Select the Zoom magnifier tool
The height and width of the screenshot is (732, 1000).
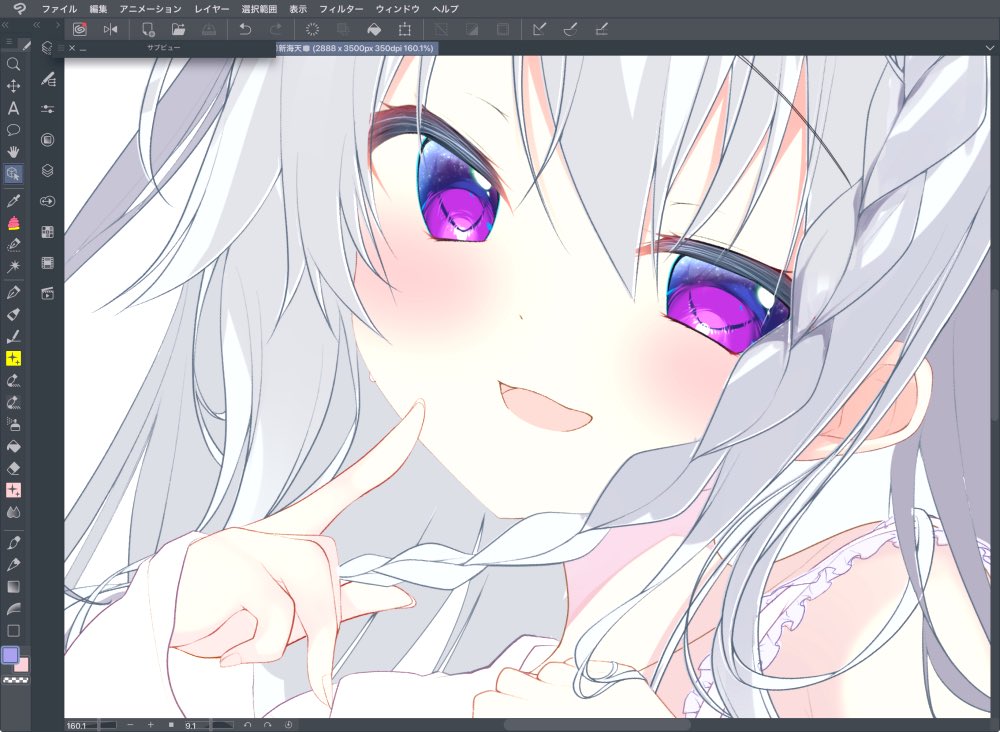coord(13,64)
